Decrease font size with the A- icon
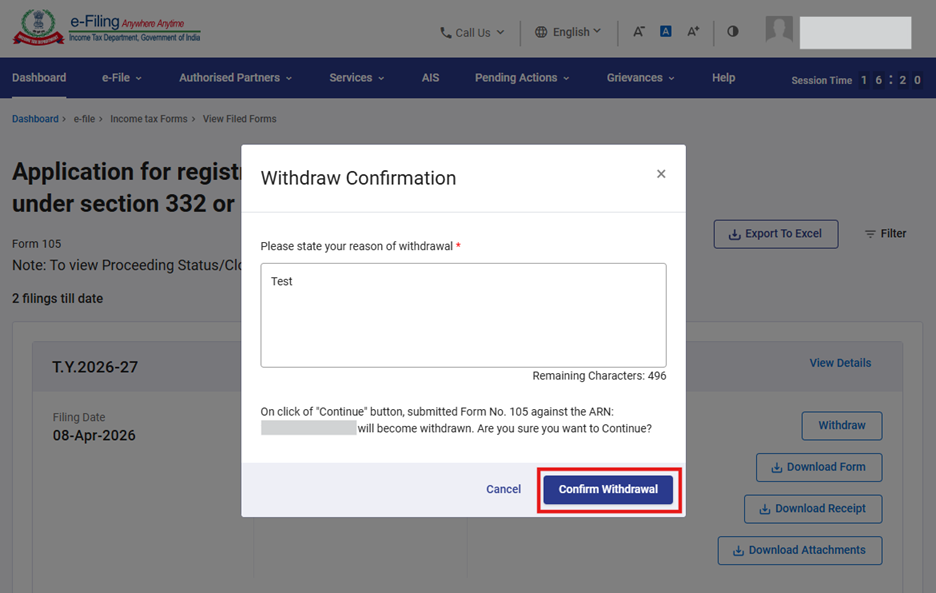 (x=639, y=32)
